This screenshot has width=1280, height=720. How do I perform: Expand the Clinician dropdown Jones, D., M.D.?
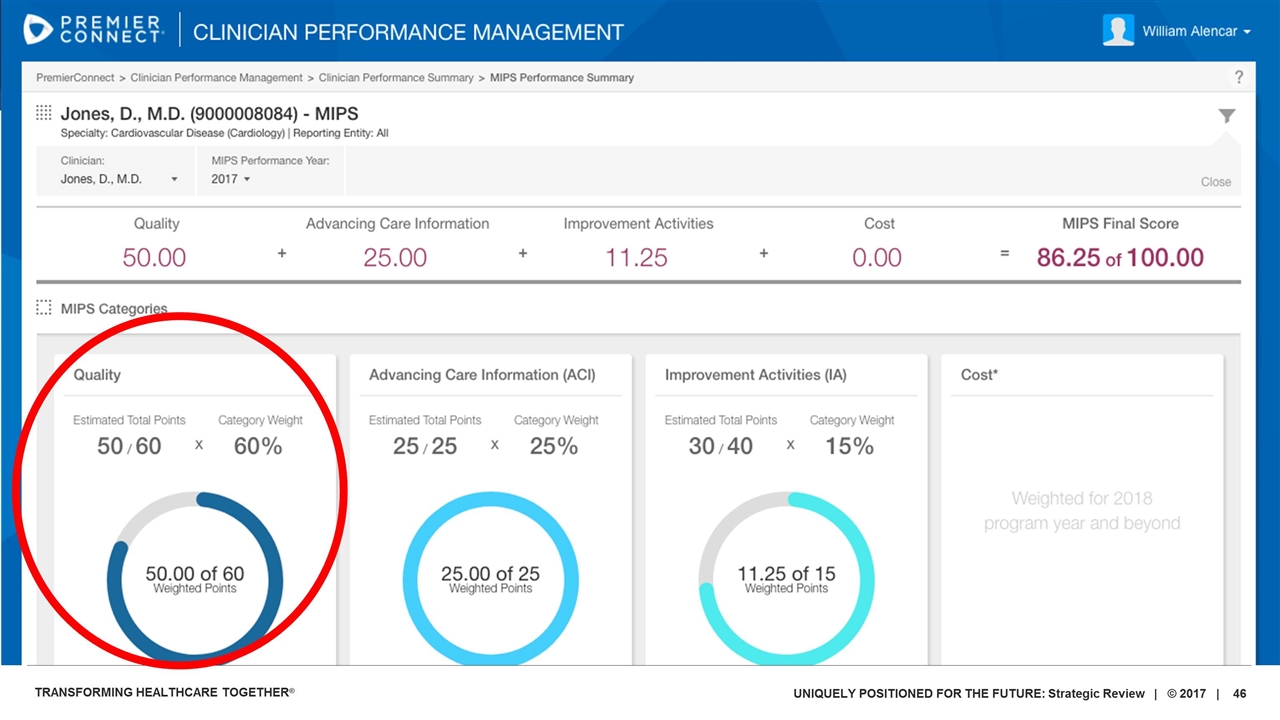[119, 179]
